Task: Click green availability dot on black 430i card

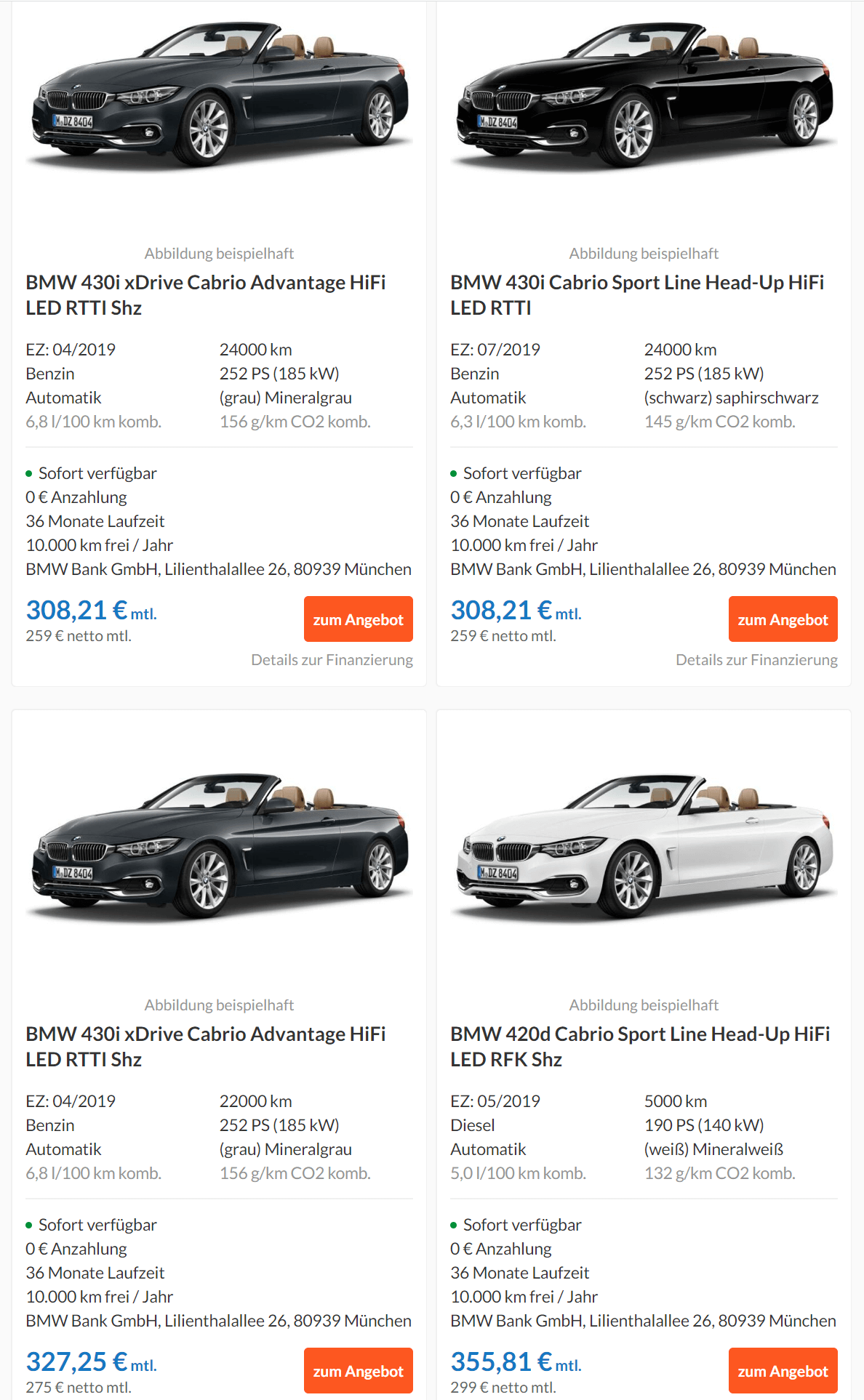Action: pos(454,474)
